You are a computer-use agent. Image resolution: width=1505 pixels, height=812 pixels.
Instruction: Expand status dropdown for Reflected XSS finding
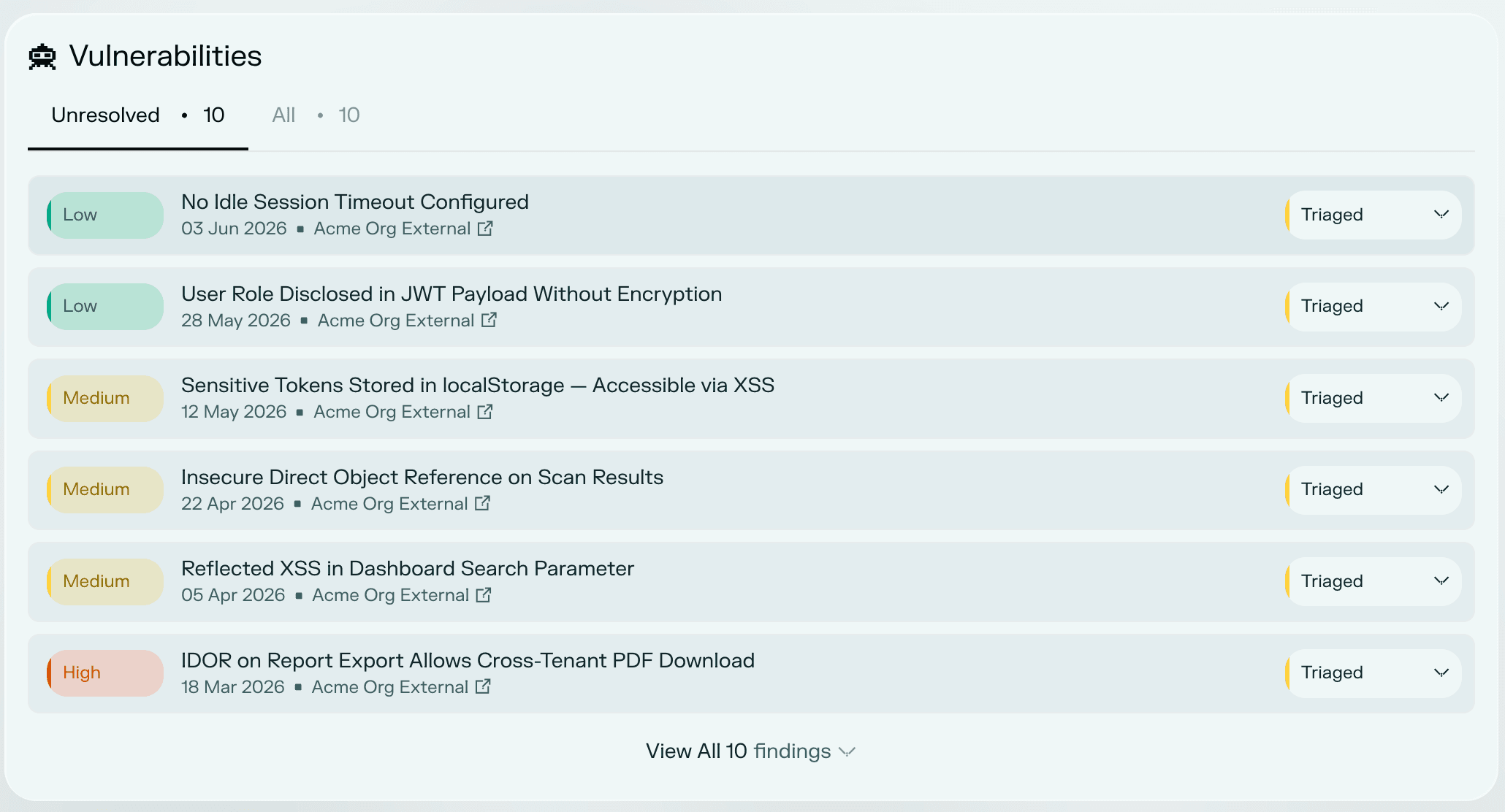point(1373,581)
